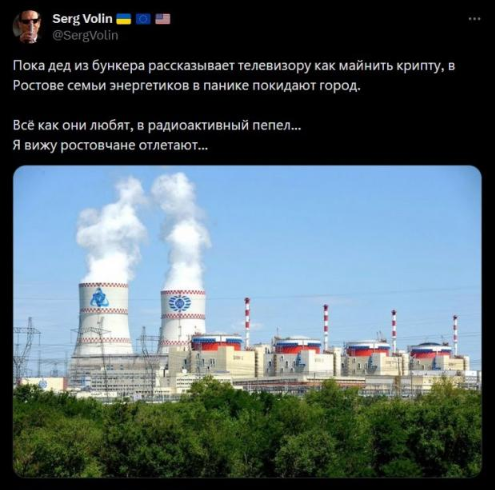Screen dimensions: 495x490
Task: Click the US flag emoji in name
Action: [163, 19]
